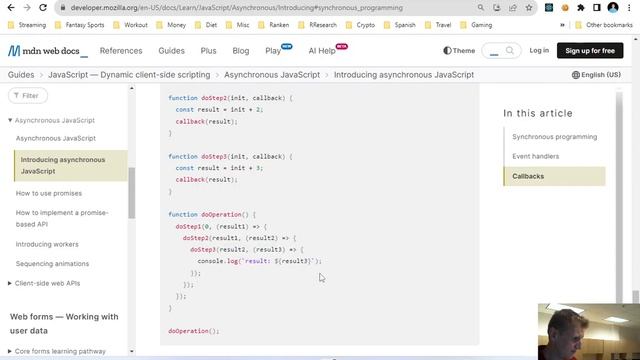Click the Log in link
This screenshot has width=640, height=360.
(539, 50)
